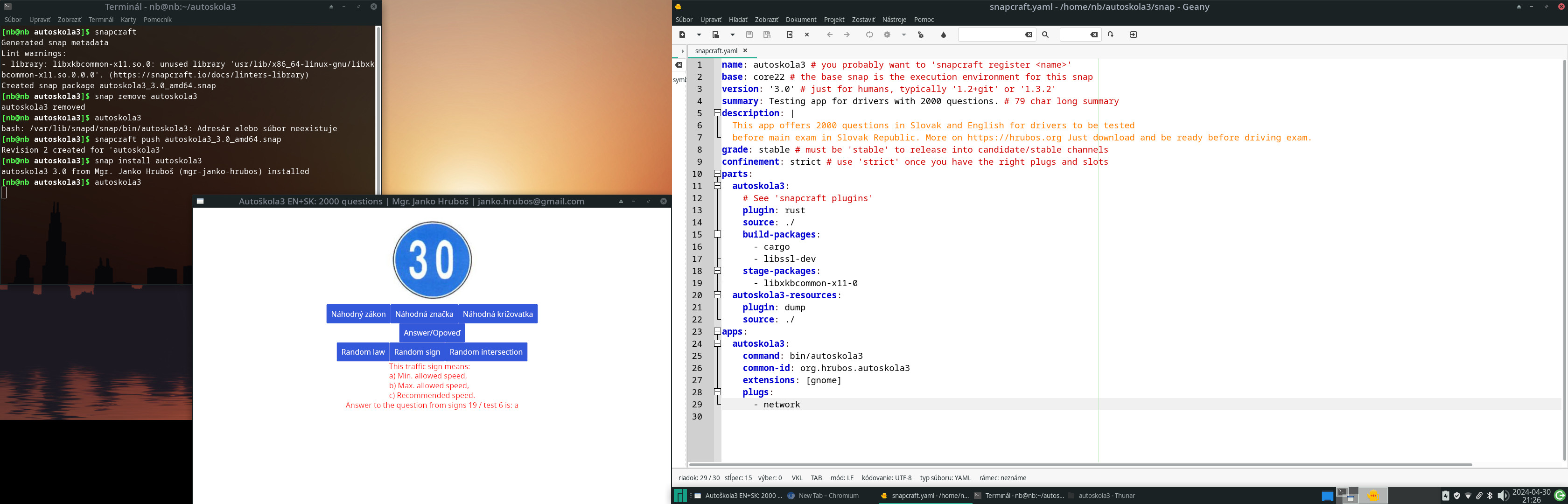Click the volume speaker icon in tray

click(1502, 496)
